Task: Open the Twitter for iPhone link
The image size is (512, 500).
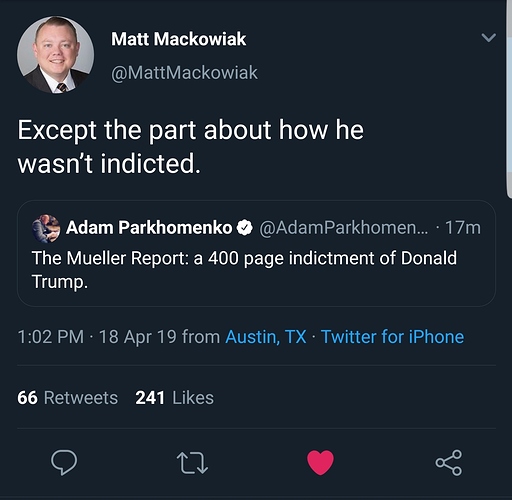Action: (x=392, y=337)
